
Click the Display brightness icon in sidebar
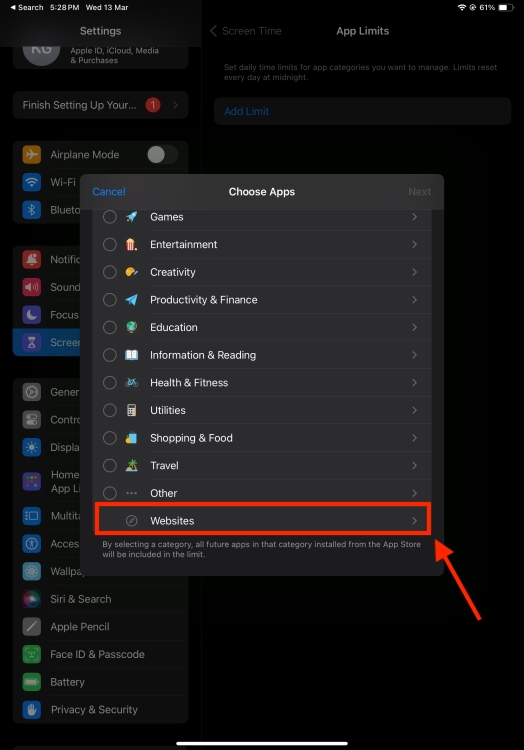[x=32, y=447]
